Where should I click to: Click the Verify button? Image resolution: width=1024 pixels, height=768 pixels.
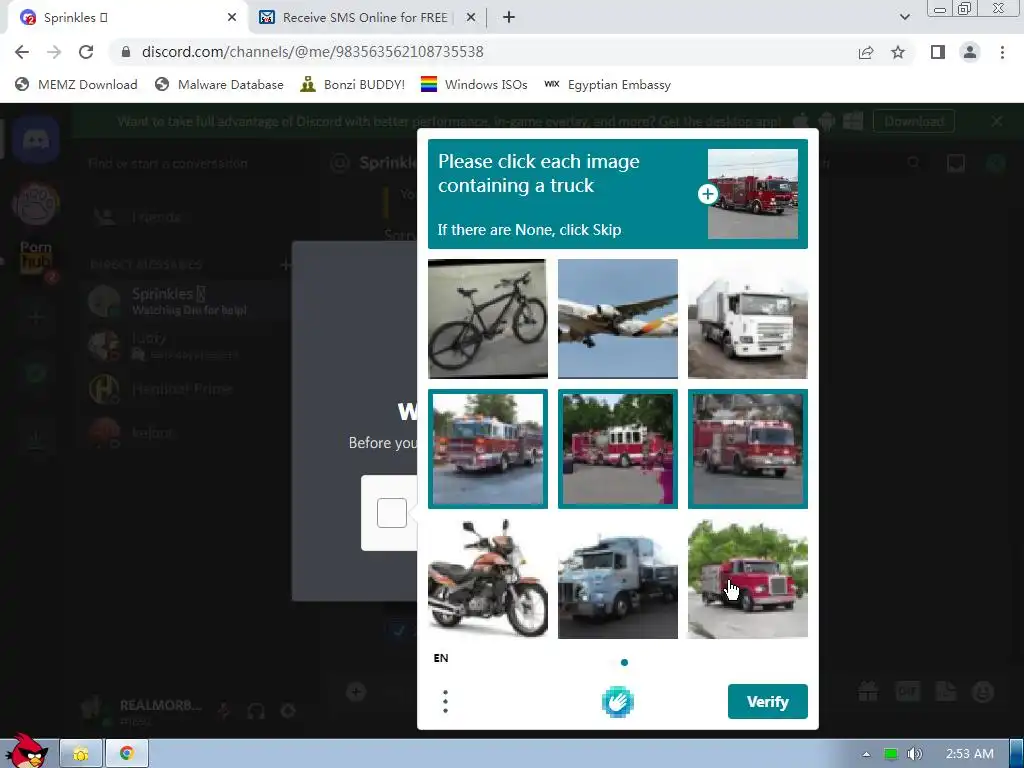(767, 701)
